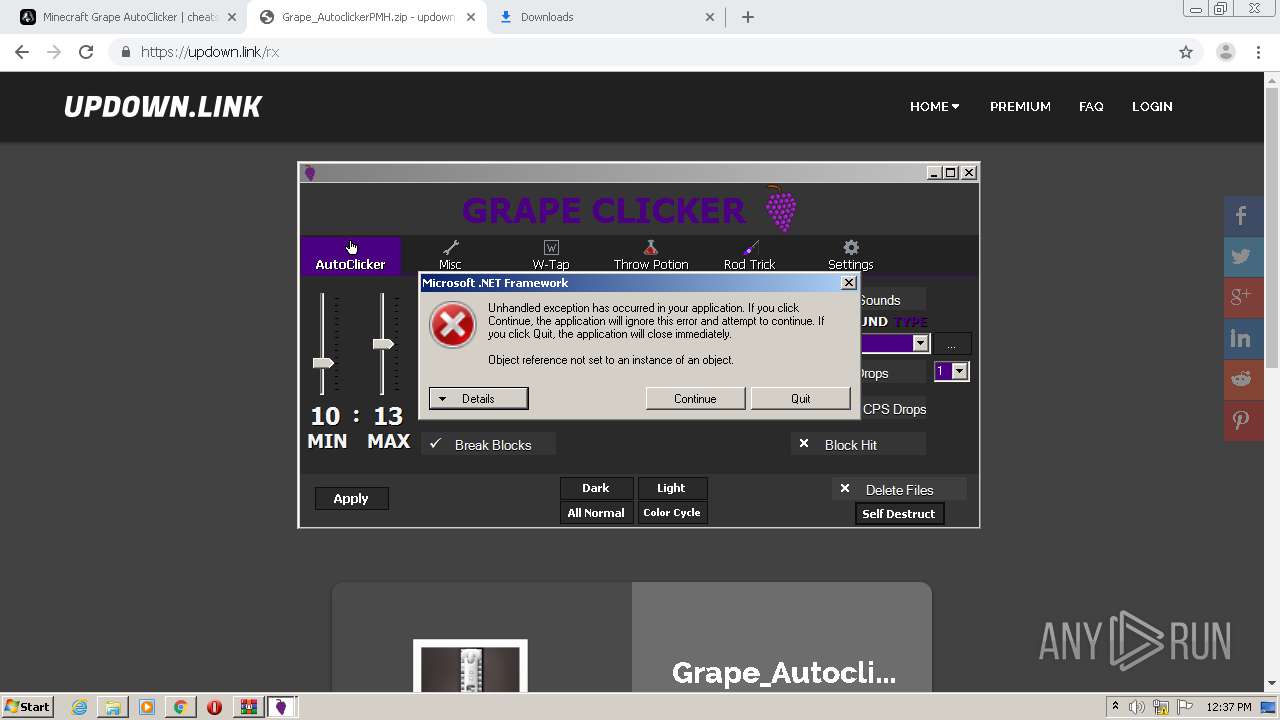Click the All Normal button
The height and width of the screenshot is (720, 1280).
pyautogui.click(x=596, y=513)
